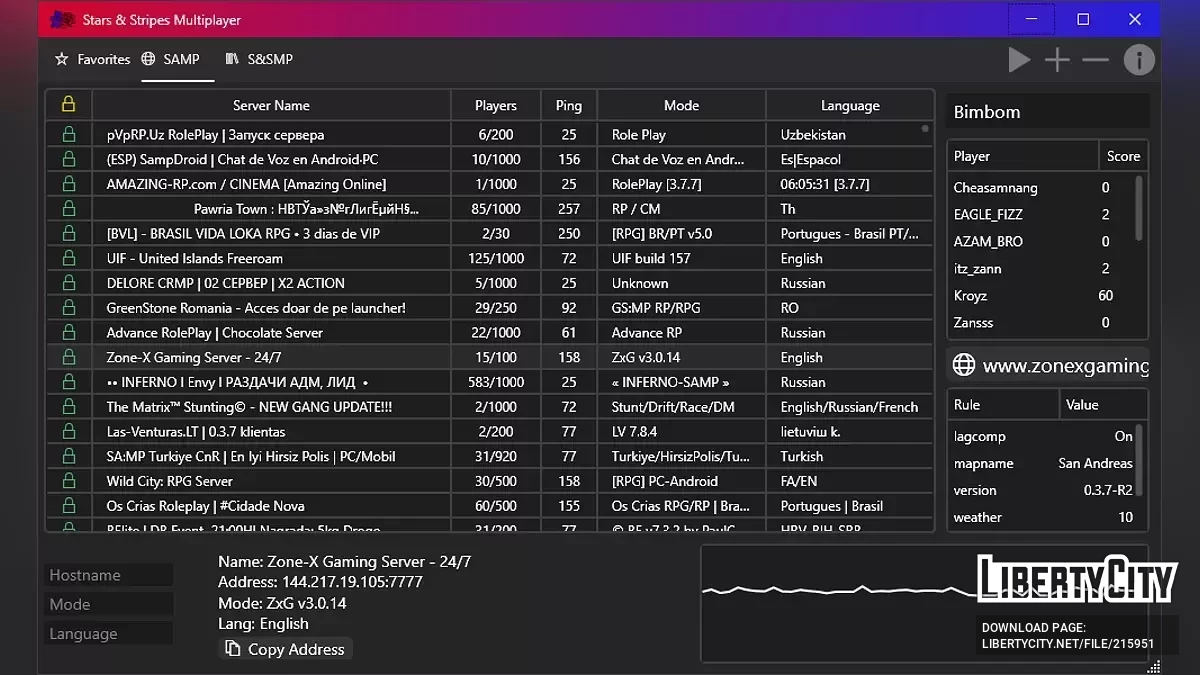
Task: Click the play button to connect to server
Action: click(x=1019, y=60)
